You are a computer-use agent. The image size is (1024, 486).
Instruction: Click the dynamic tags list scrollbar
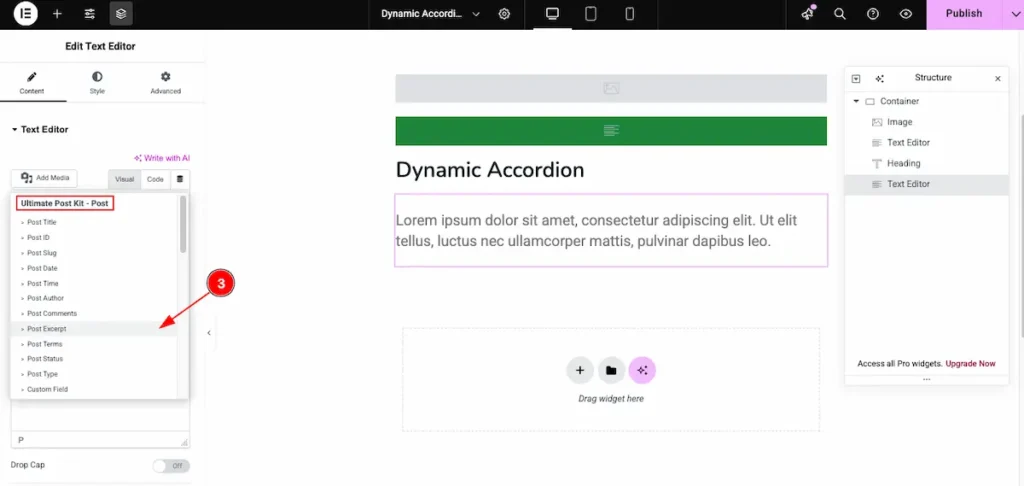coord(183,225)
